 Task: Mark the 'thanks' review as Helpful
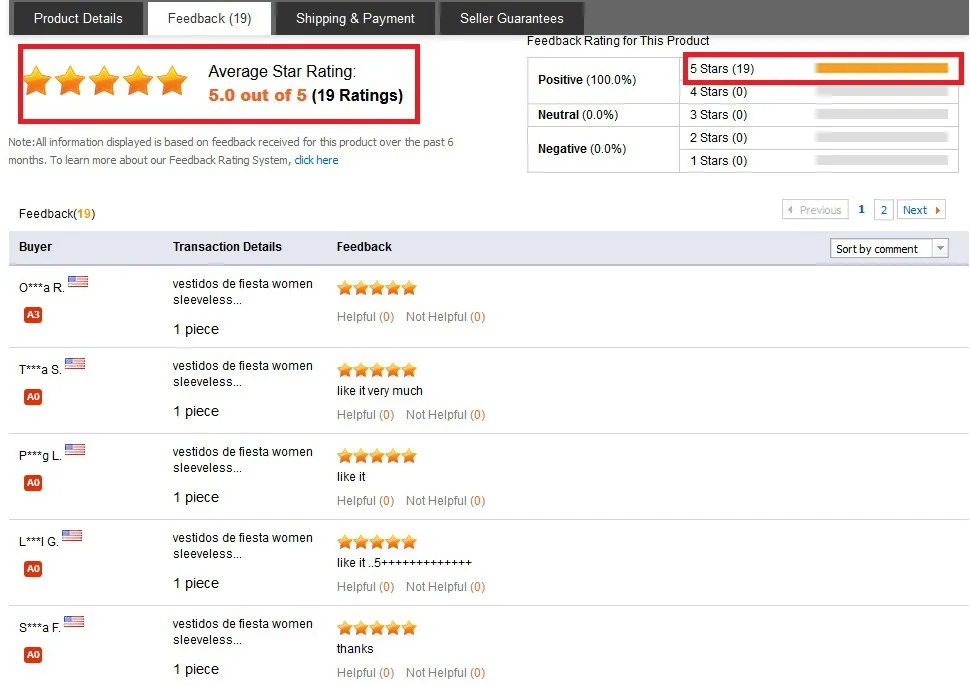point(365,672)
